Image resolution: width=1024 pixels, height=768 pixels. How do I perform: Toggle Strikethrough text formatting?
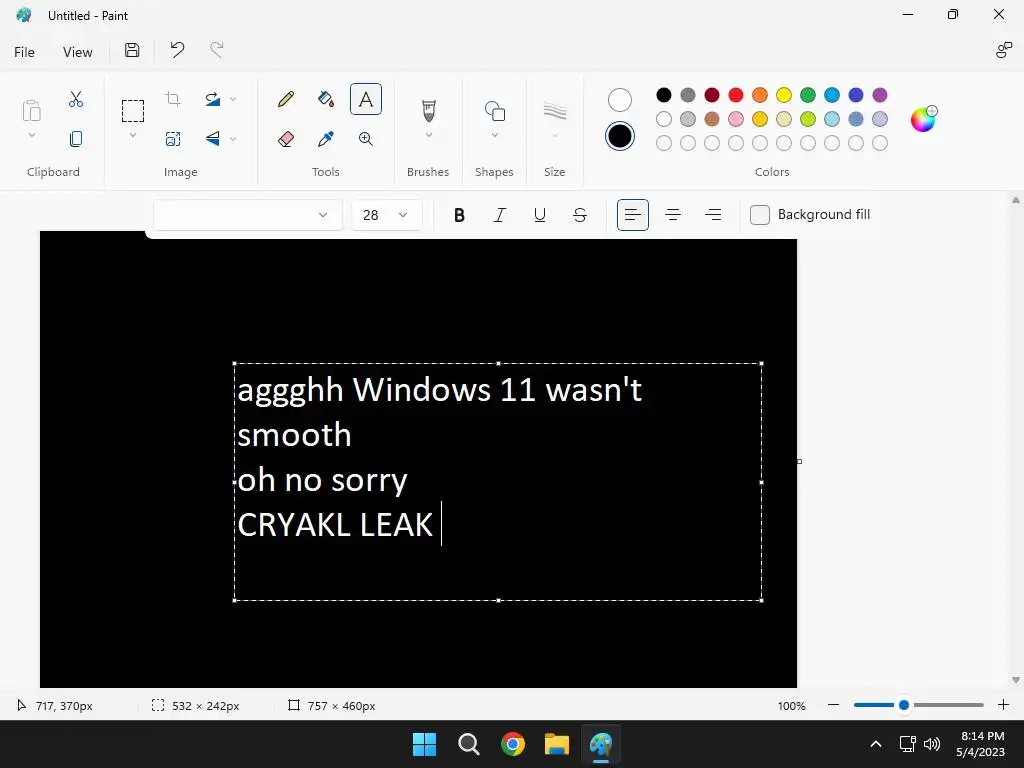(x=580, y=215)
